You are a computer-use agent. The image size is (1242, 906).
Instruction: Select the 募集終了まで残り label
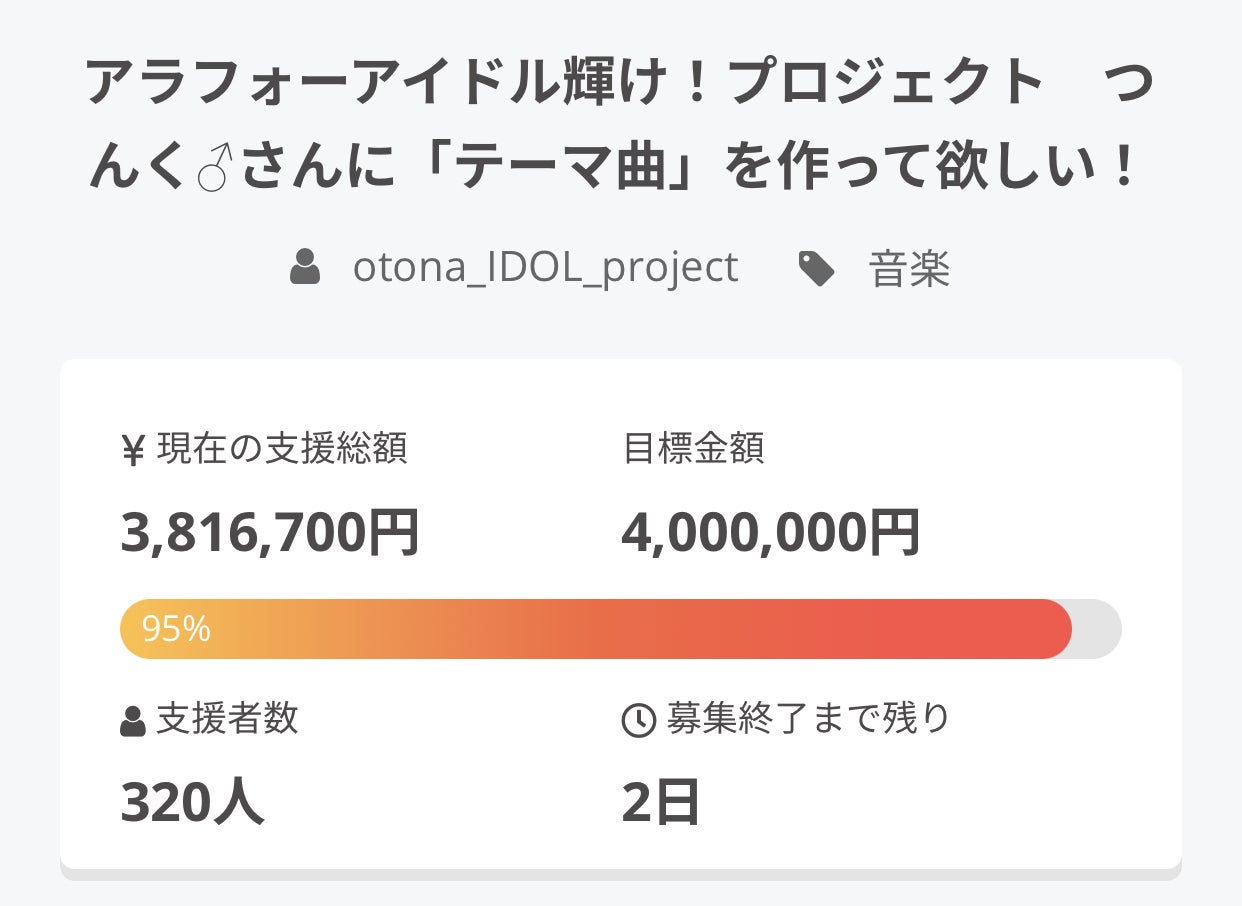(808, 719)
